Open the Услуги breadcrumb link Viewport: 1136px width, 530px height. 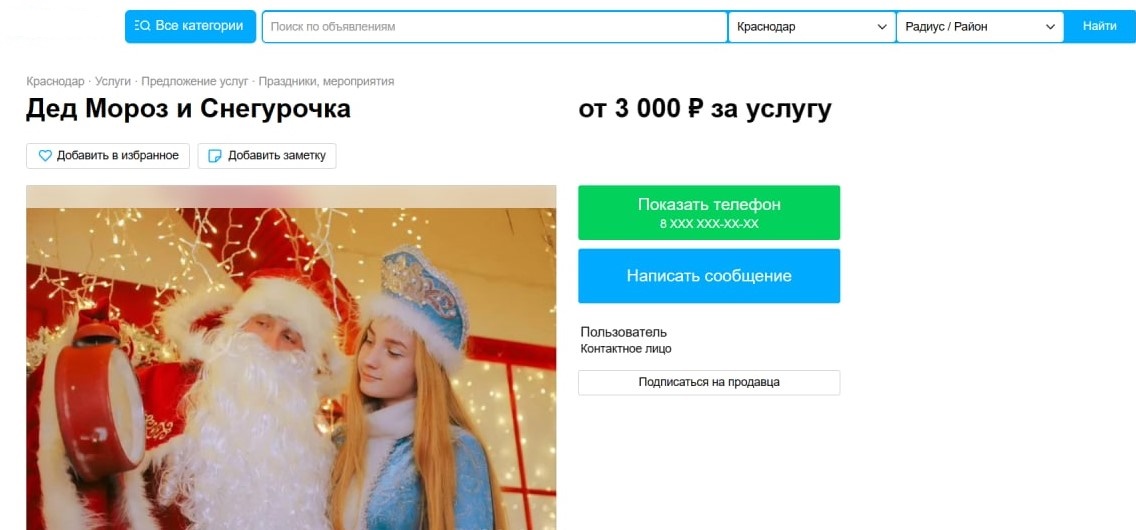(x=112, y=82)
